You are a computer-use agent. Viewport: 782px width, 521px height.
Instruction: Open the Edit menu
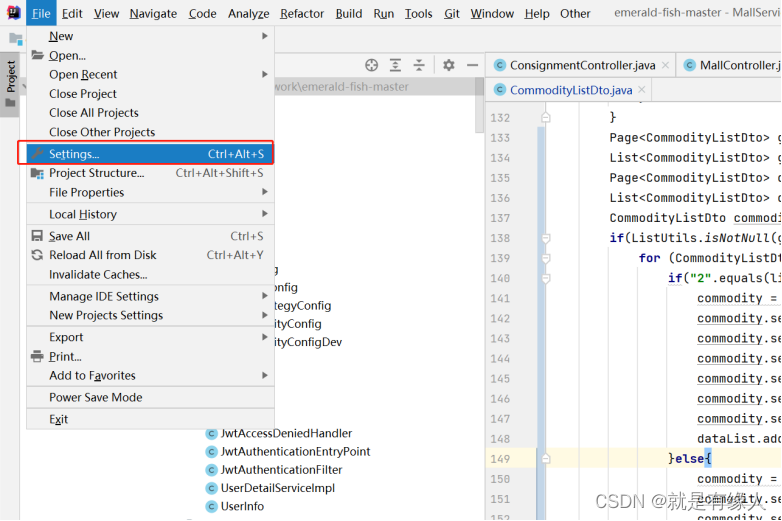(72, 13)
